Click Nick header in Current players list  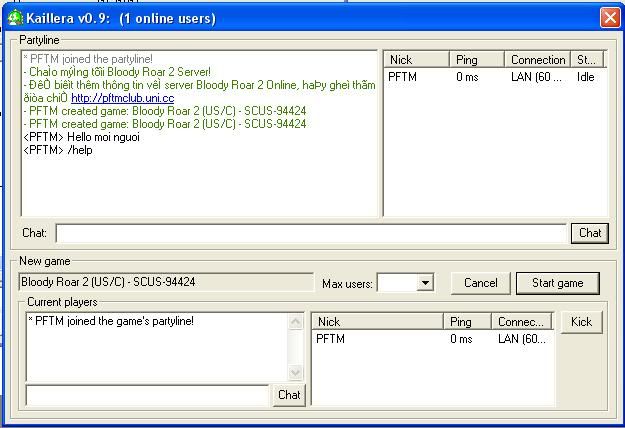tap(378, 322)
